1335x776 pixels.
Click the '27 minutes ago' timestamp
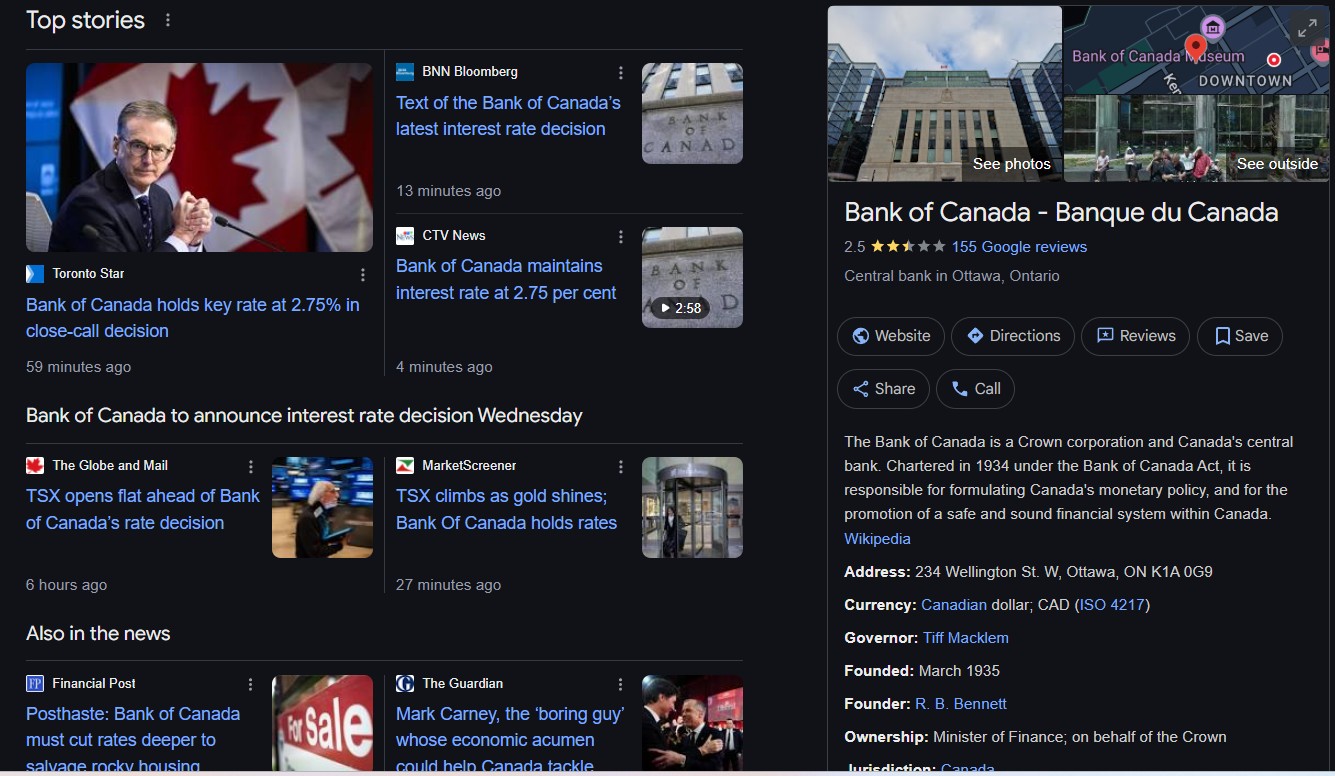click(x=448, y=585)
